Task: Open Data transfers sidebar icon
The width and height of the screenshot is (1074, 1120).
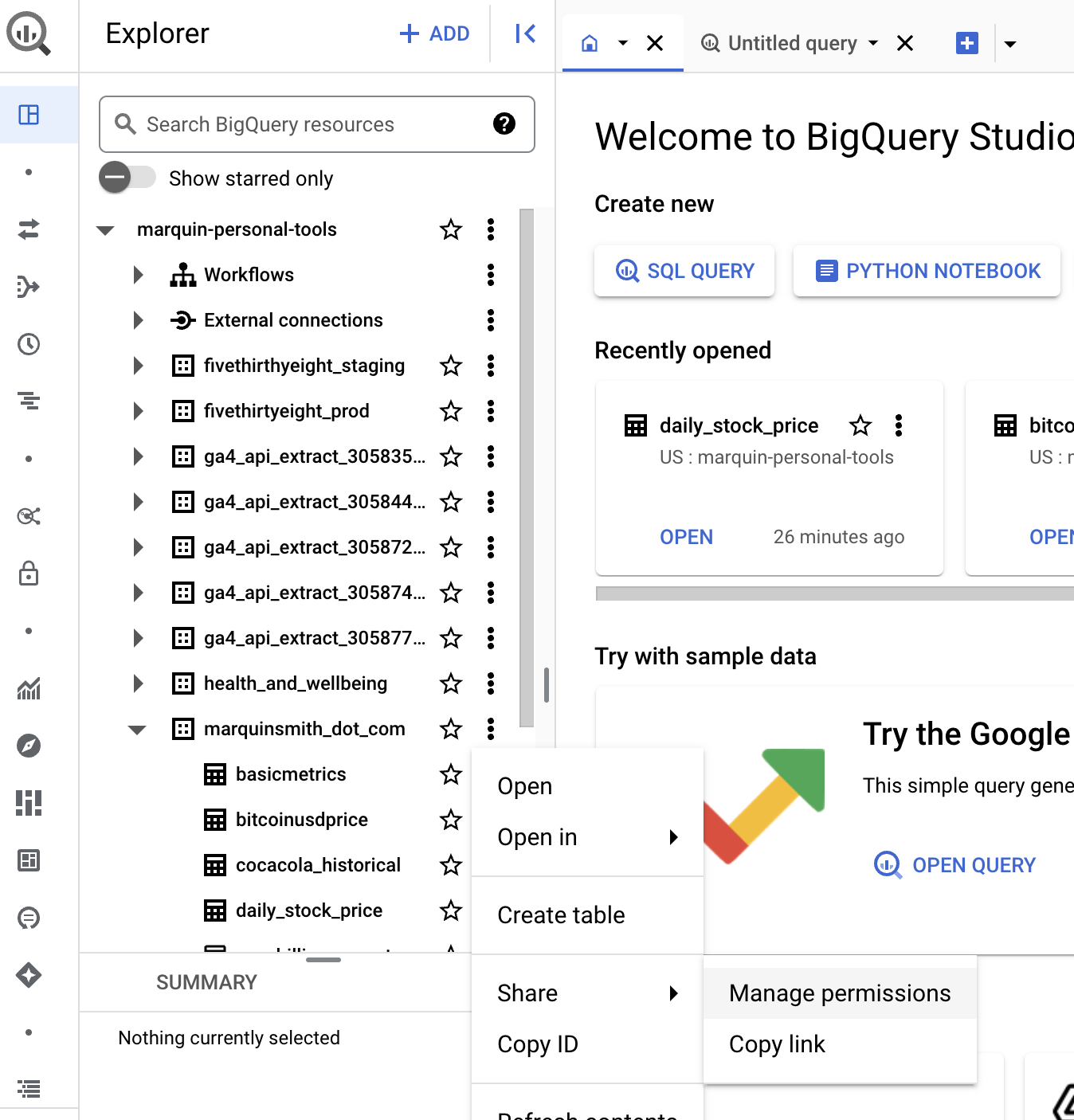Action: point(29,229)
